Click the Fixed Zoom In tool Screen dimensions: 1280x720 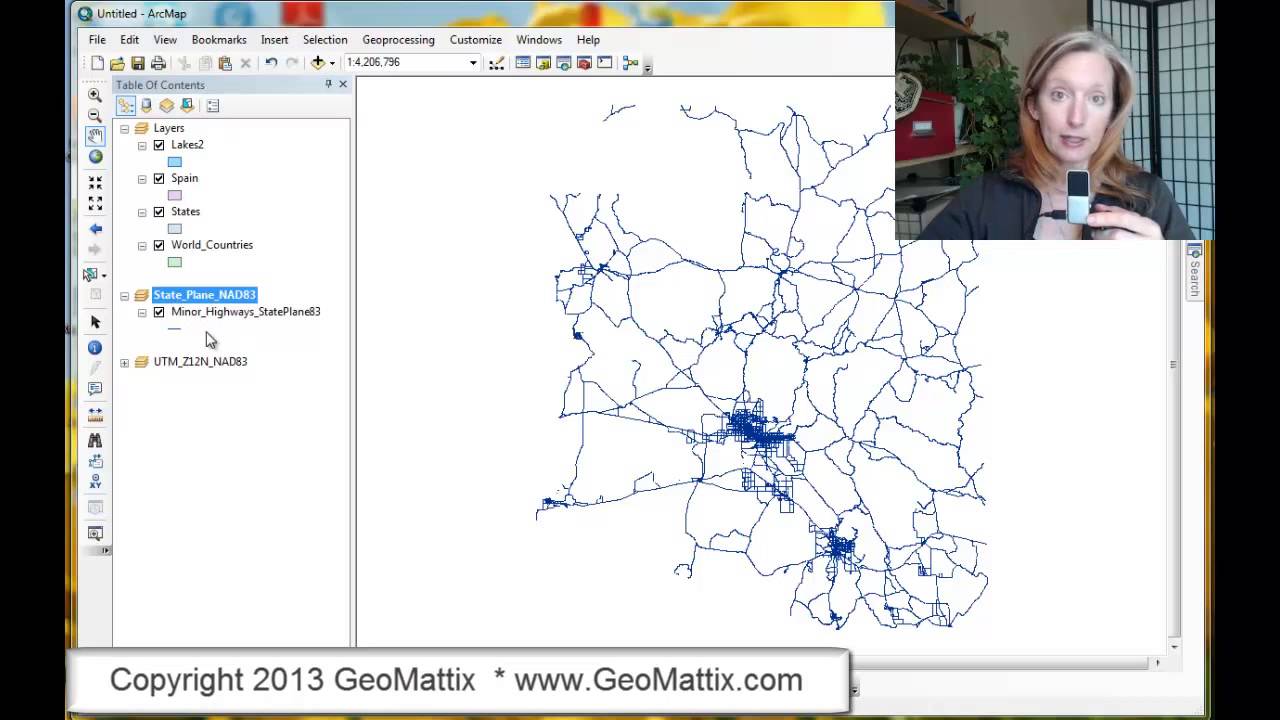tap(95, 183)
